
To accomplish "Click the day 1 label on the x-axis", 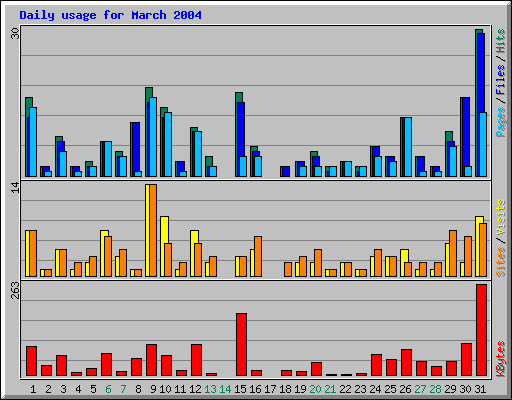I will point(33,389).
